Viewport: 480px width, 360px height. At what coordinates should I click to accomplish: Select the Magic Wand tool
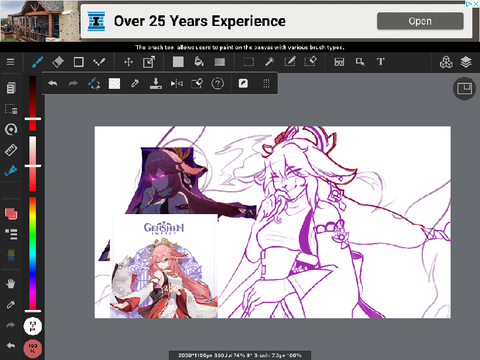pyautogui.click(x=269, y=62)
